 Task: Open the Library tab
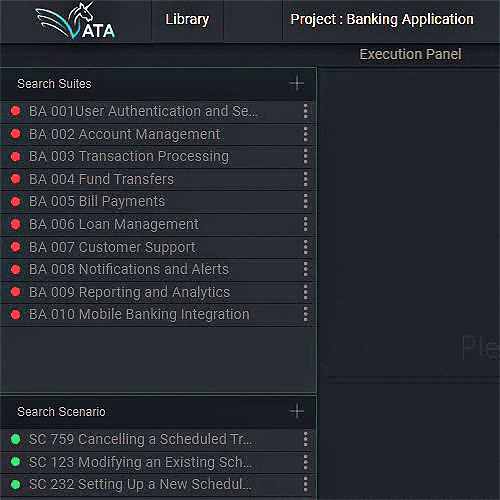(187, 20)
